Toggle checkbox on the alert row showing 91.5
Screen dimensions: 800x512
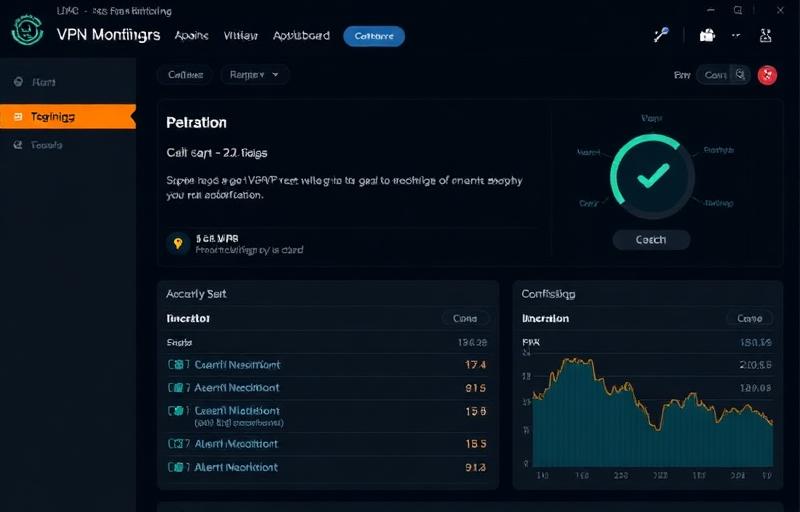point(178,388)
